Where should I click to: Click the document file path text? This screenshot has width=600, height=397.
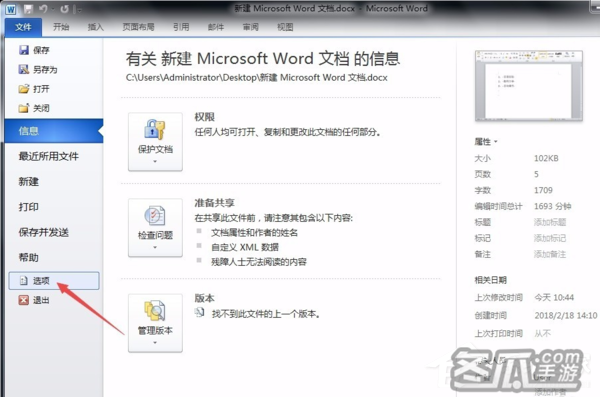[256, 78]
